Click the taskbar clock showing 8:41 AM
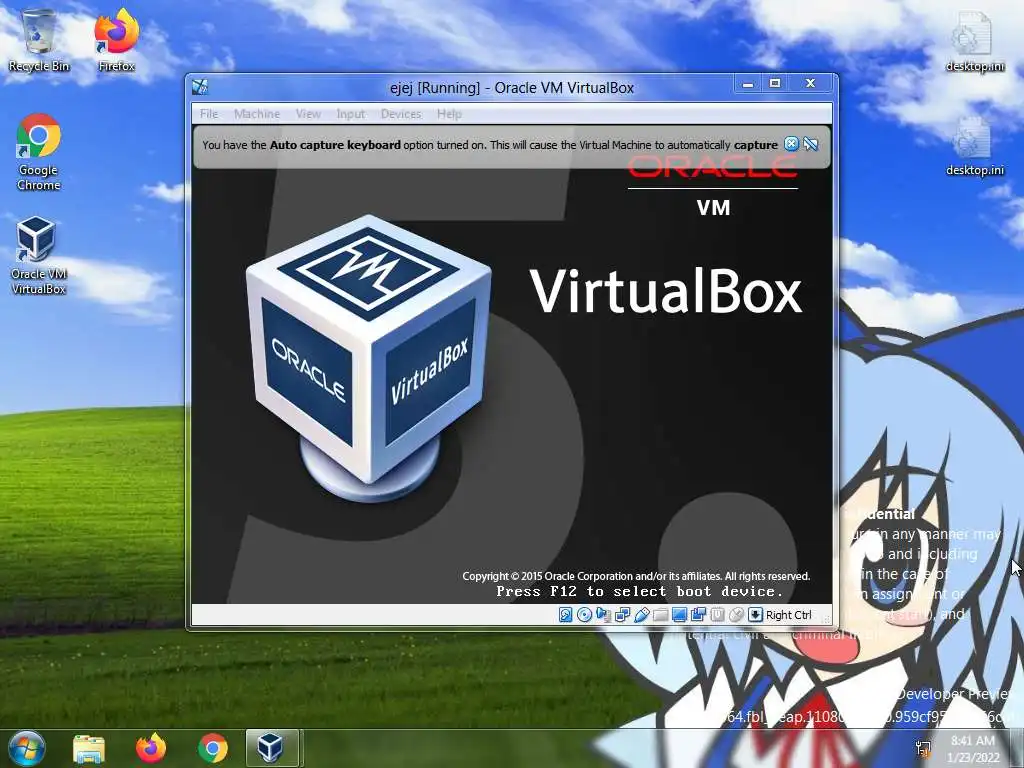The image size is (1024, 768). pyautogui.click(x=973, y=749)
